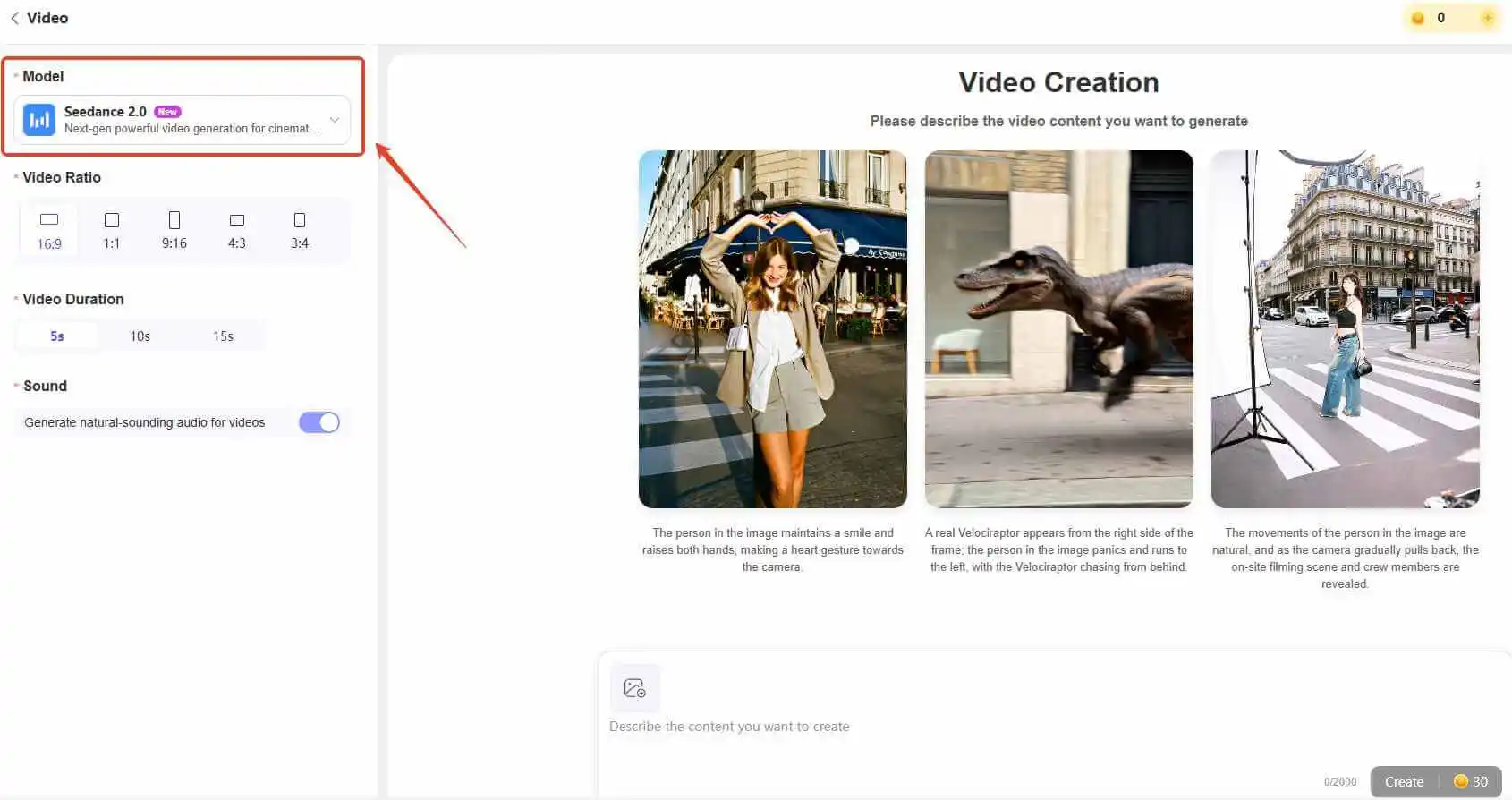Screen dimensions: 1512x800
Task: Select the 9:16 portrait ratio icon
Action: click(174, 220)
